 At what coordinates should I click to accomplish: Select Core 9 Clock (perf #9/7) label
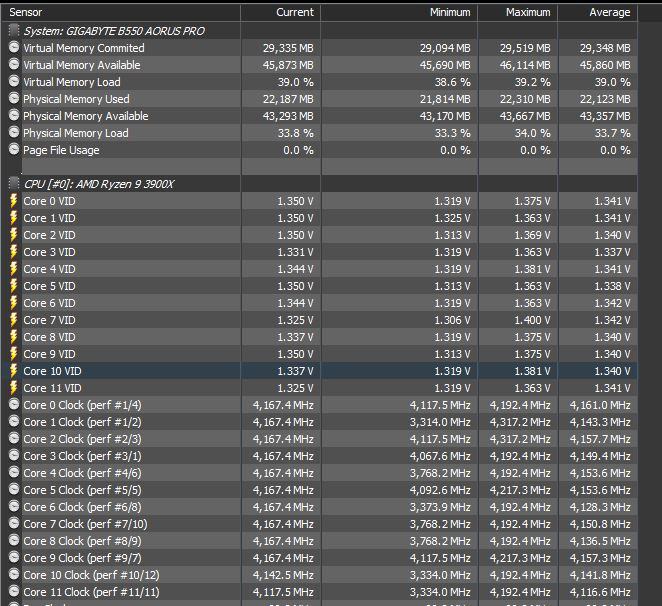82,558
